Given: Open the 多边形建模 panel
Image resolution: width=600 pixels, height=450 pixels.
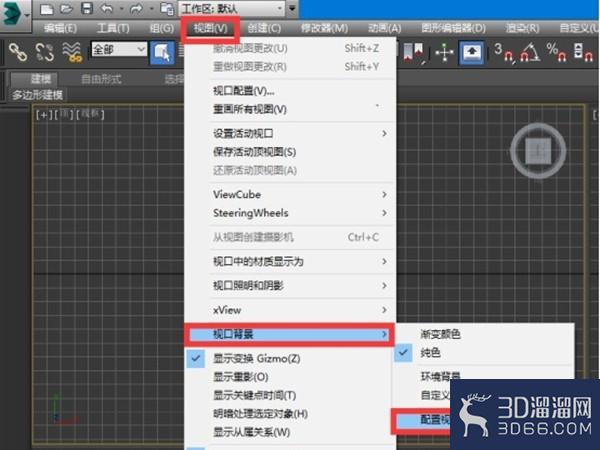Looking at the screenshot, I should pyautogui.click(x=37, y=95).
